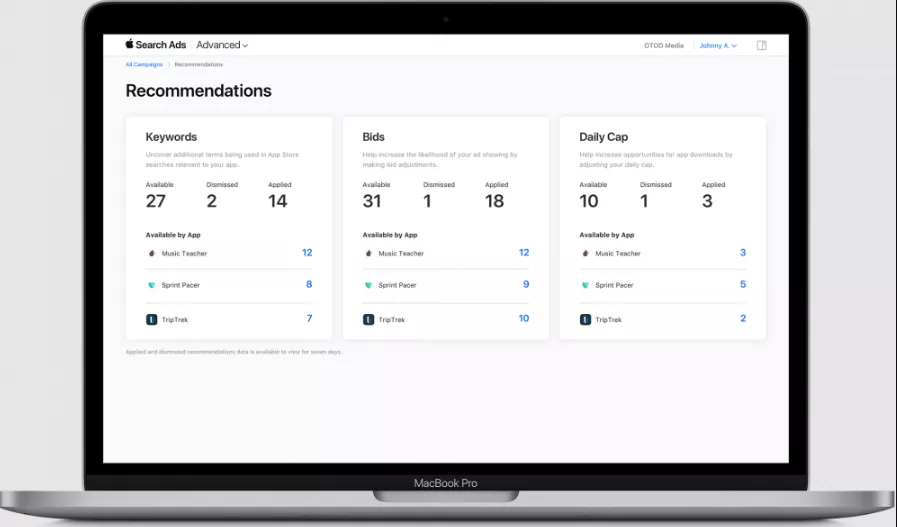Click the seven days data footnote
897x527 pixels.
click(x=233, y=352)
